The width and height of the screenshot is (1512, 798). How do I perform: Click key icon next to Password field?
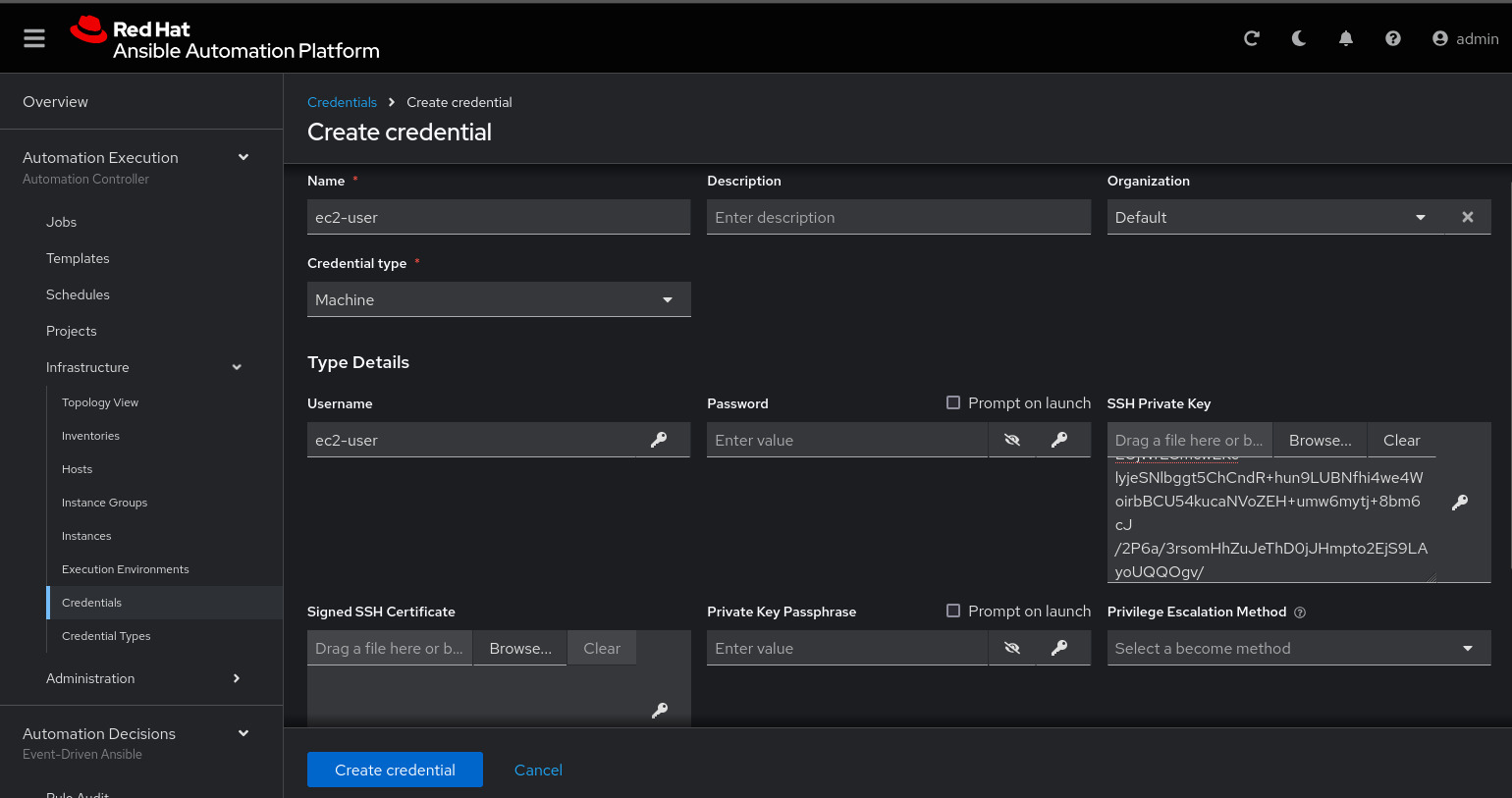[x=1059, y=440]
